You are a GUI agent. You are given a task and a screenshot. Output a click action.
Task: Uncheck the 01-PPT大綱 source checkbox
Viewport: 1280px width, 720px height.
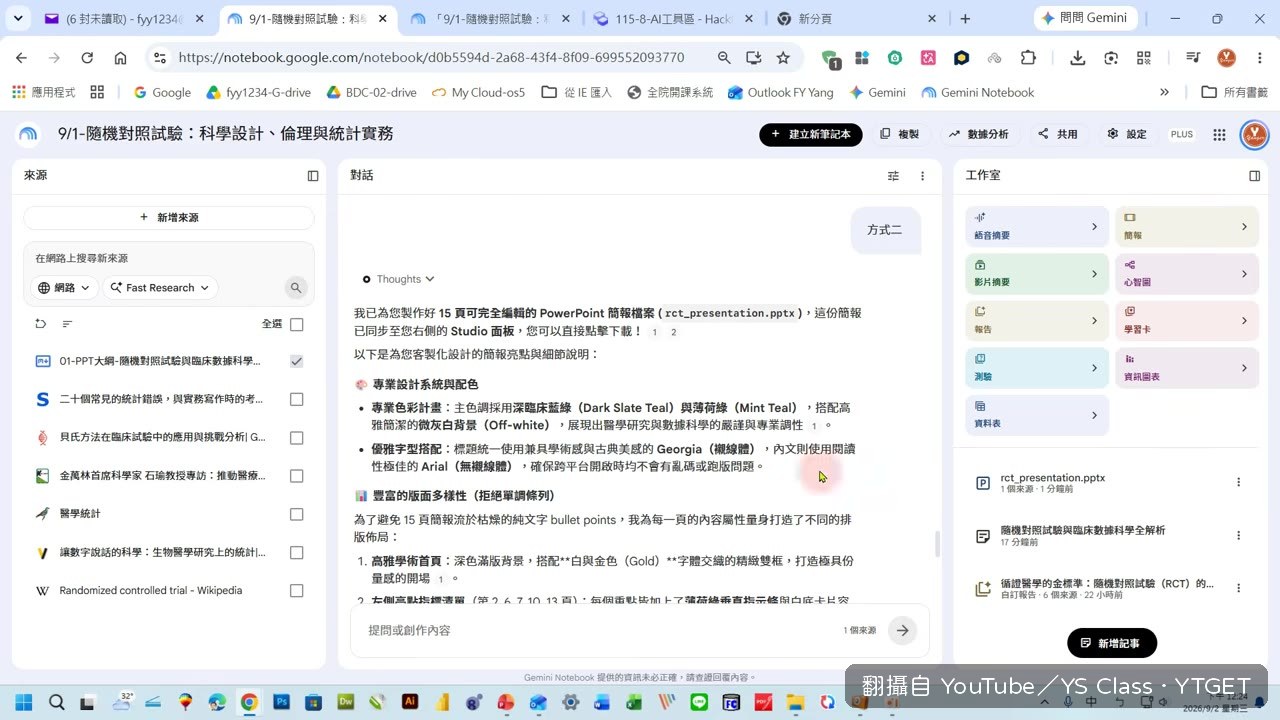[x=296, y=361]
